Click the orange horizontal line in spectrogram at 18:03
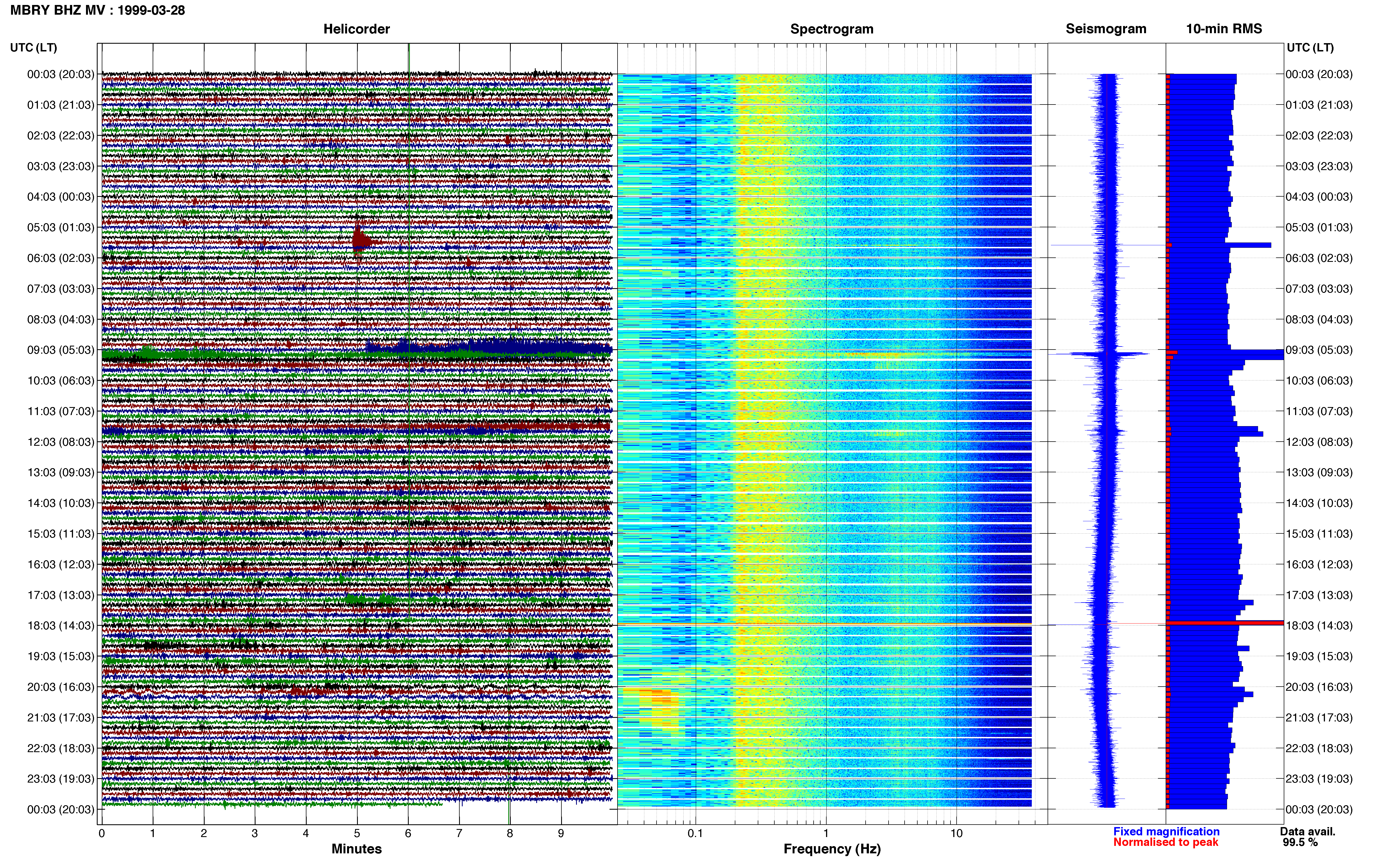This screenshot has height=868, width=1388. (824, 624)
